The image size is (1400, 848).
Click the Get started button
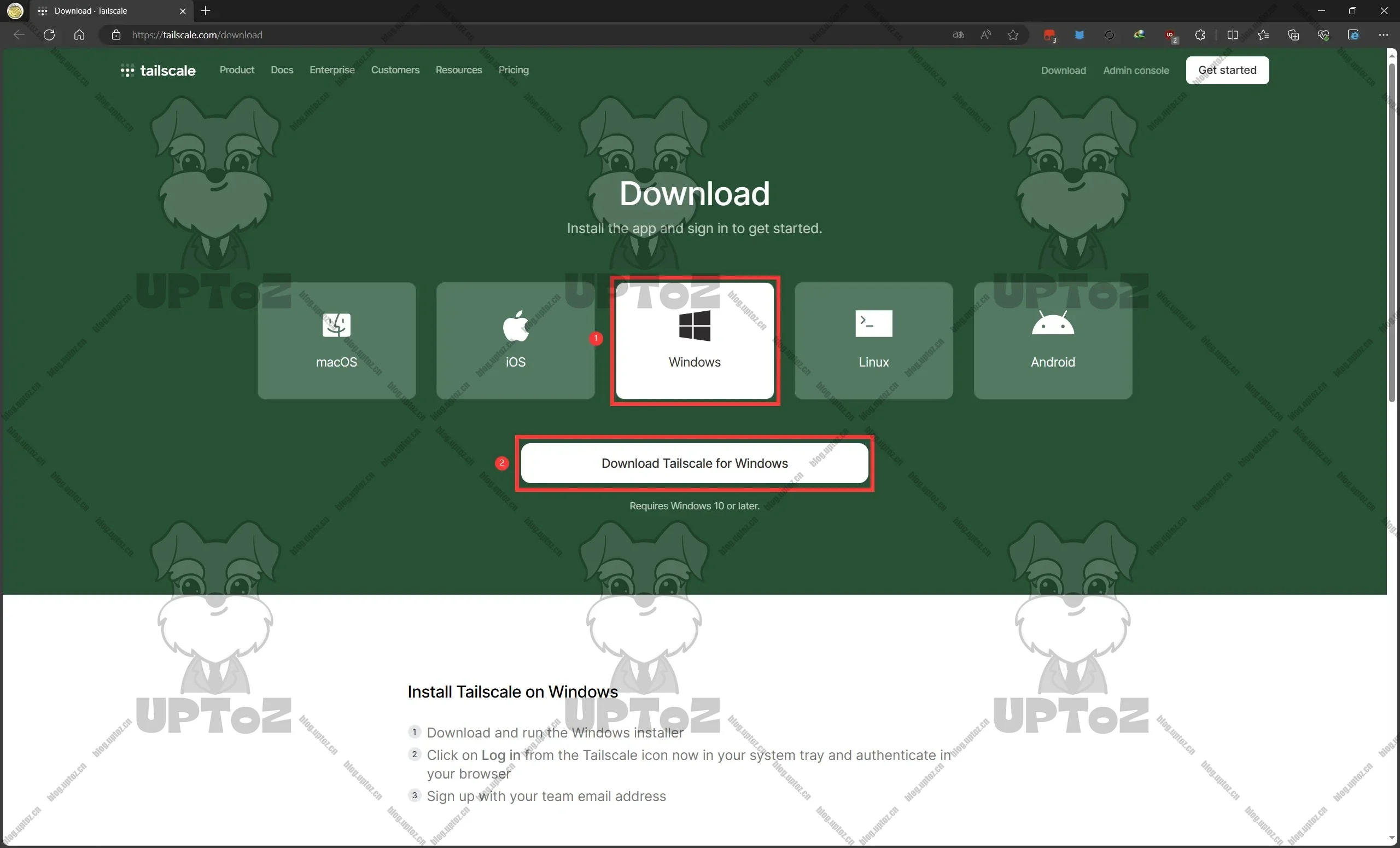(x=1227, y=70)
